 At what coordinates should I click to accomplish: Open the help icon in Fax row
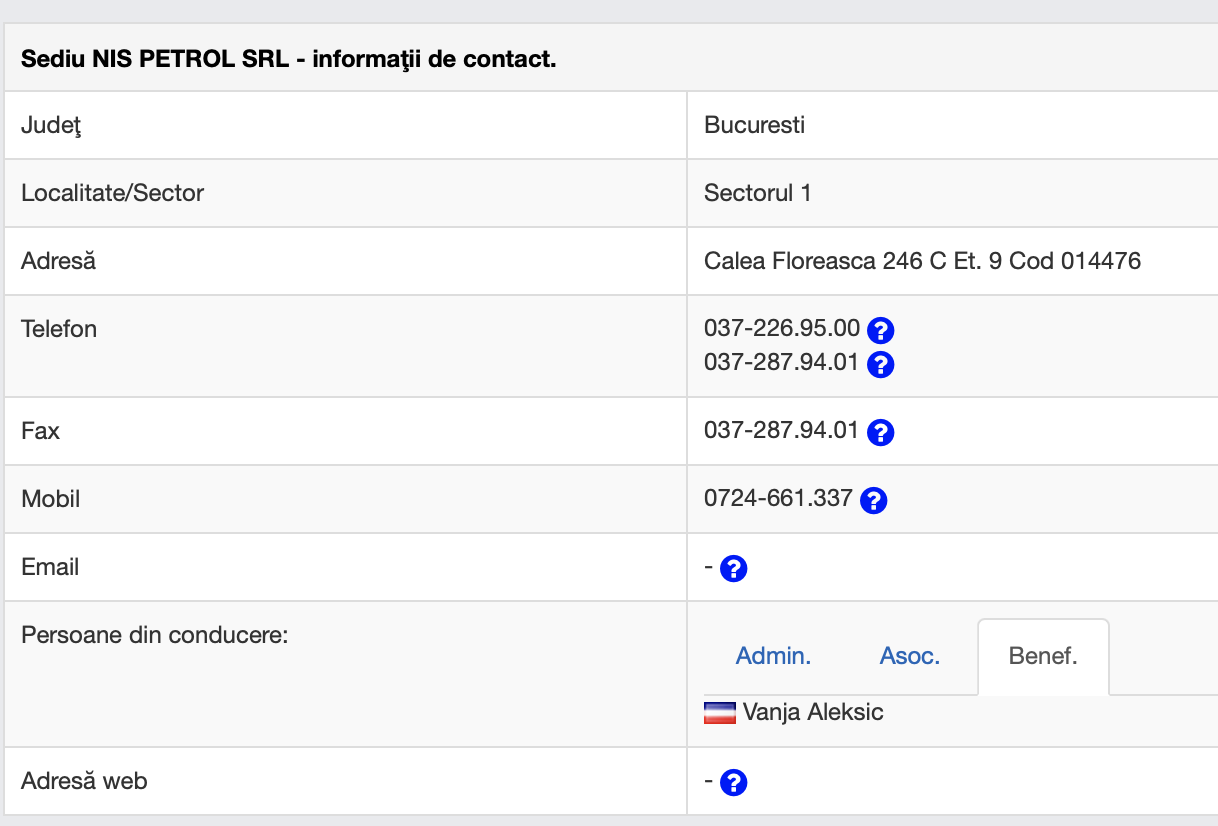880,432
